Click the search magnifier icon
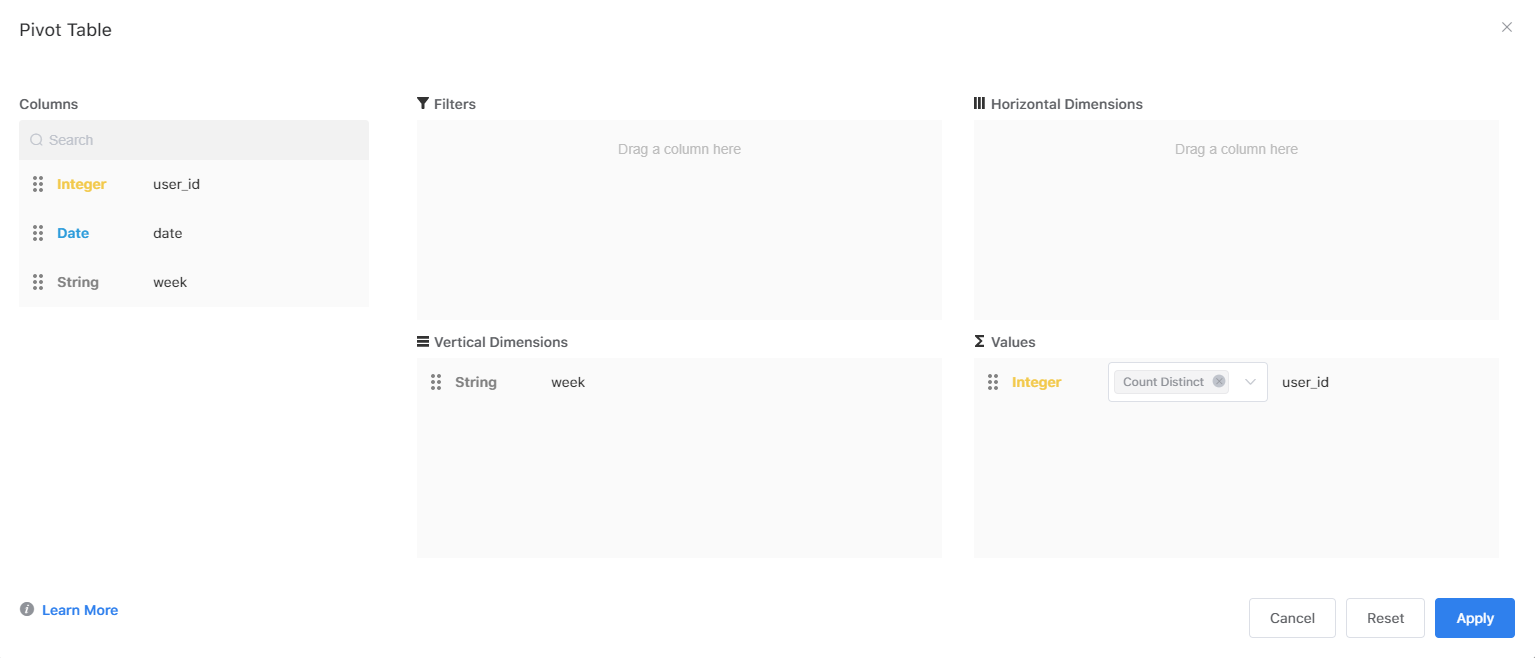1535x658 pixels. click(x=36, y=139)
